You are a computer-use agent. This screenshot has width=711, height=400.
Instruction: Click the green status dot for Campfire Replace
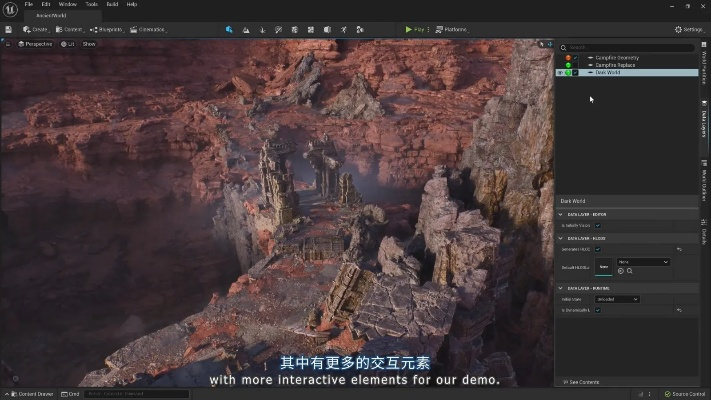(568, 65)
